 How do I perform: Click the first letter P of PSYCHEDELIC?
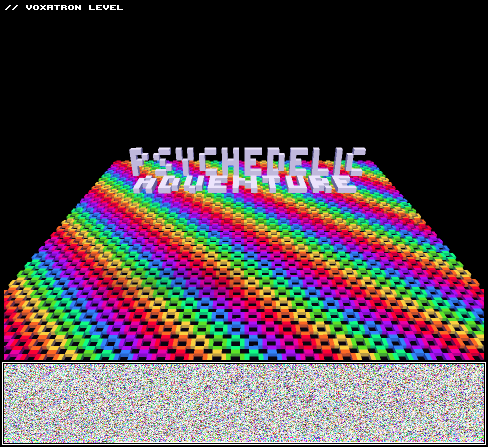(139, 162)
